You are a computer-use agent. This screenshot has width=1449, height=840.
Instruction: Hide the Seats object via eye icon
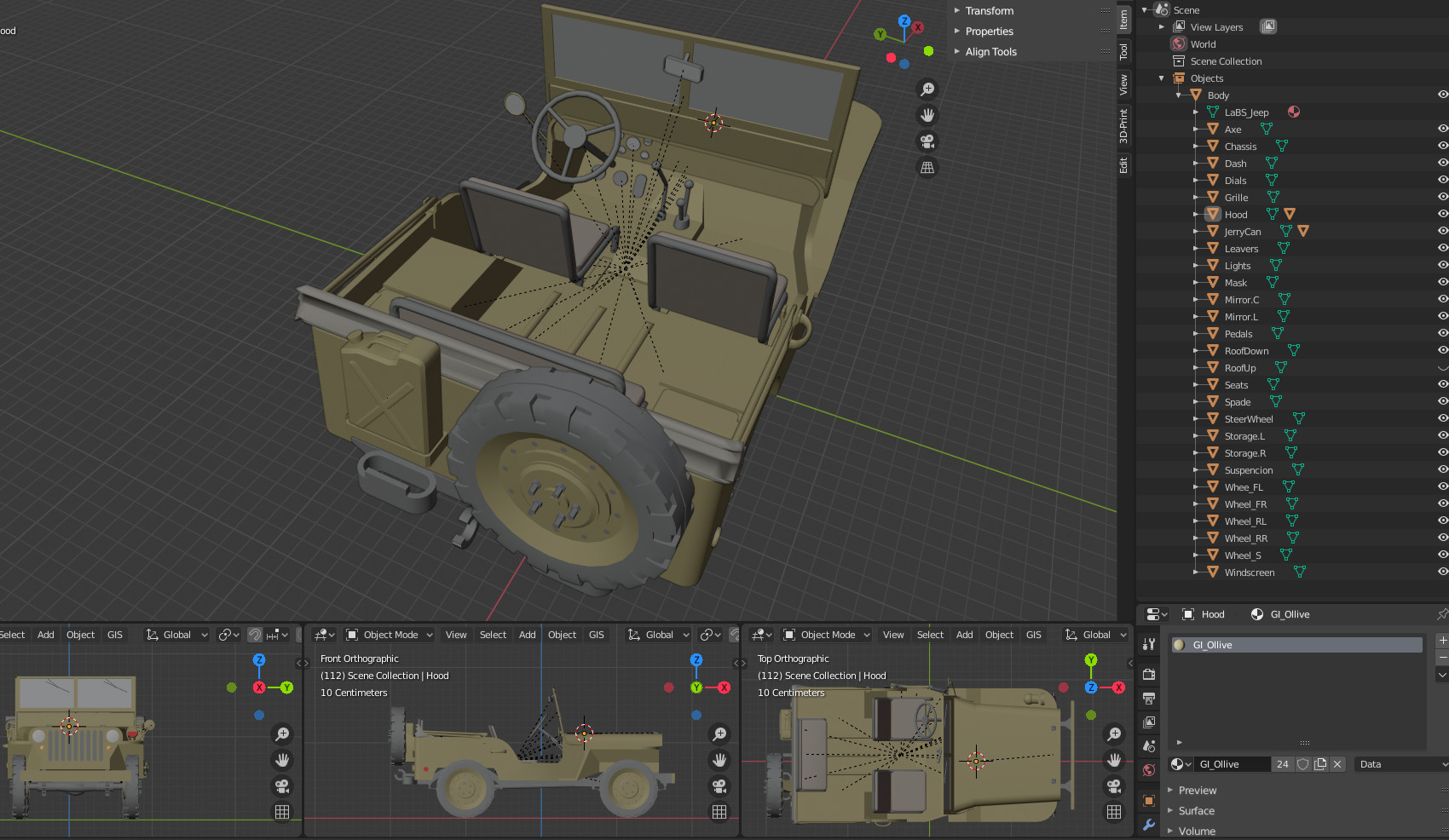click(x=1442, y=384)
